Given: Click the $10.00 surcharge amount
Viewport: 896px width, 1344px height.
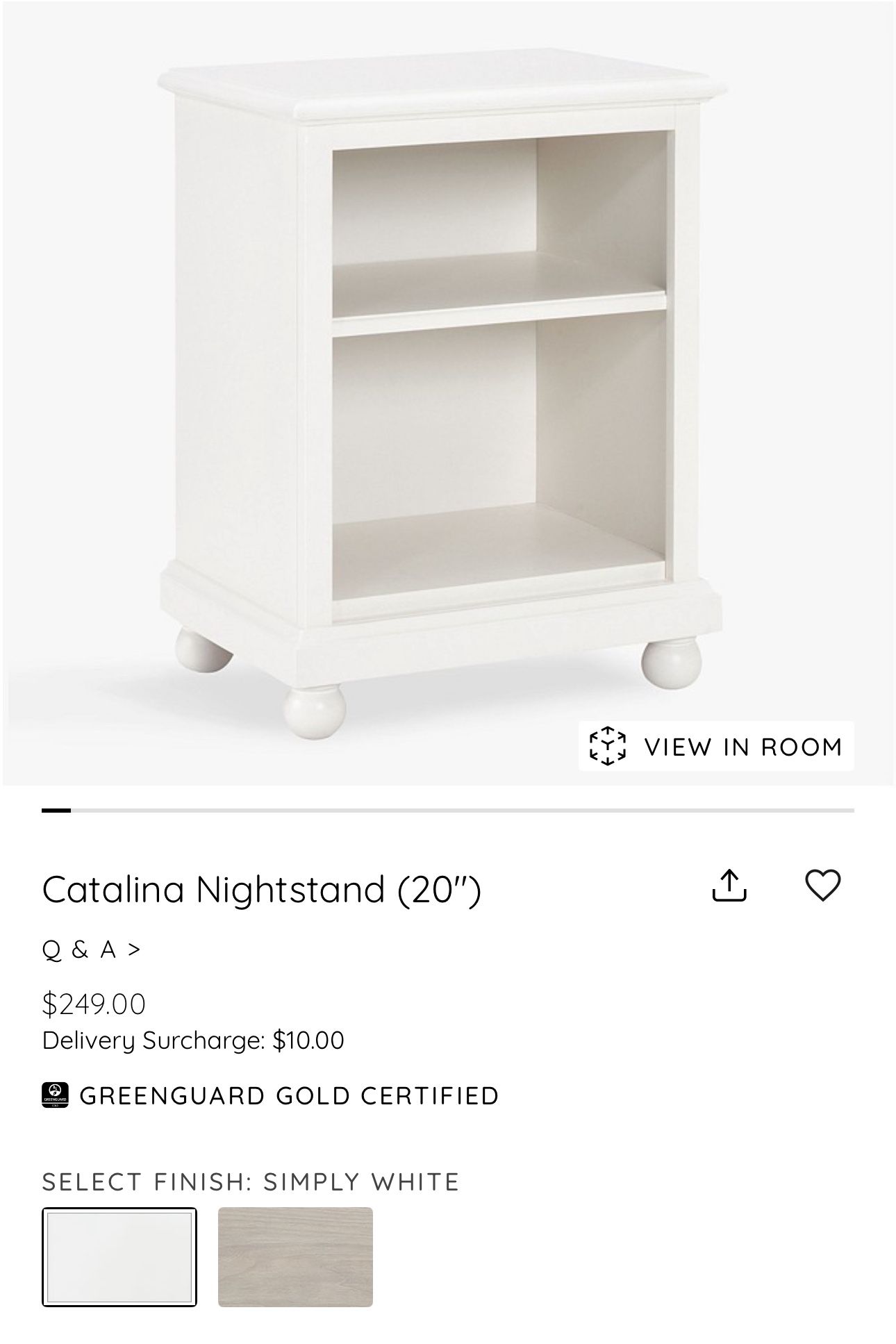Looking at the screenshot, I should tap(308, 1040).
